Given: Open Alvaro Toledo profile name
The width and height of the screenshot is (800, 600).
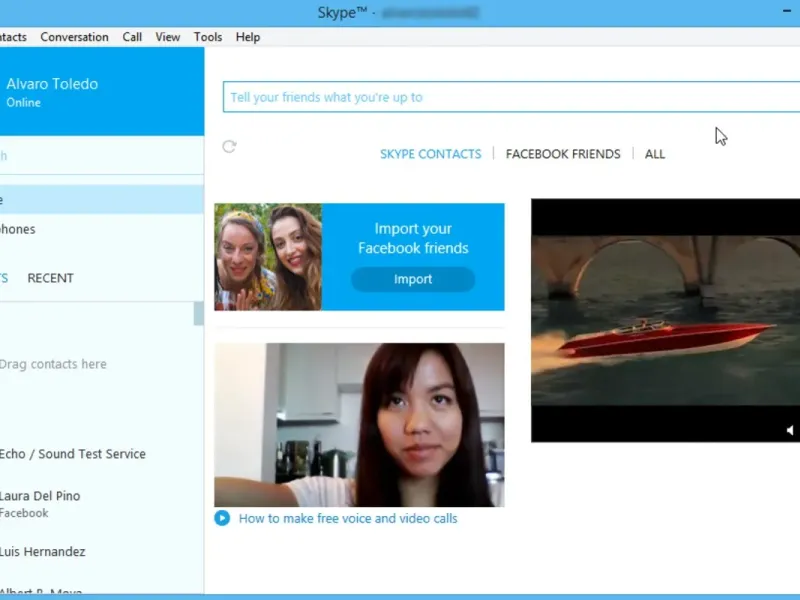Looking at the screenshot, I should click(x=52, y=84).
